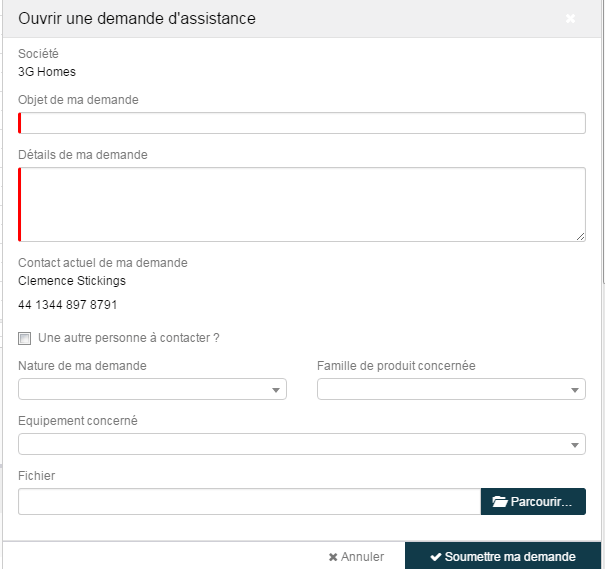Screen dimensions: 605x569
Task: Click 'Contact actuel de ma demande' label
Action: coord(103,263)
